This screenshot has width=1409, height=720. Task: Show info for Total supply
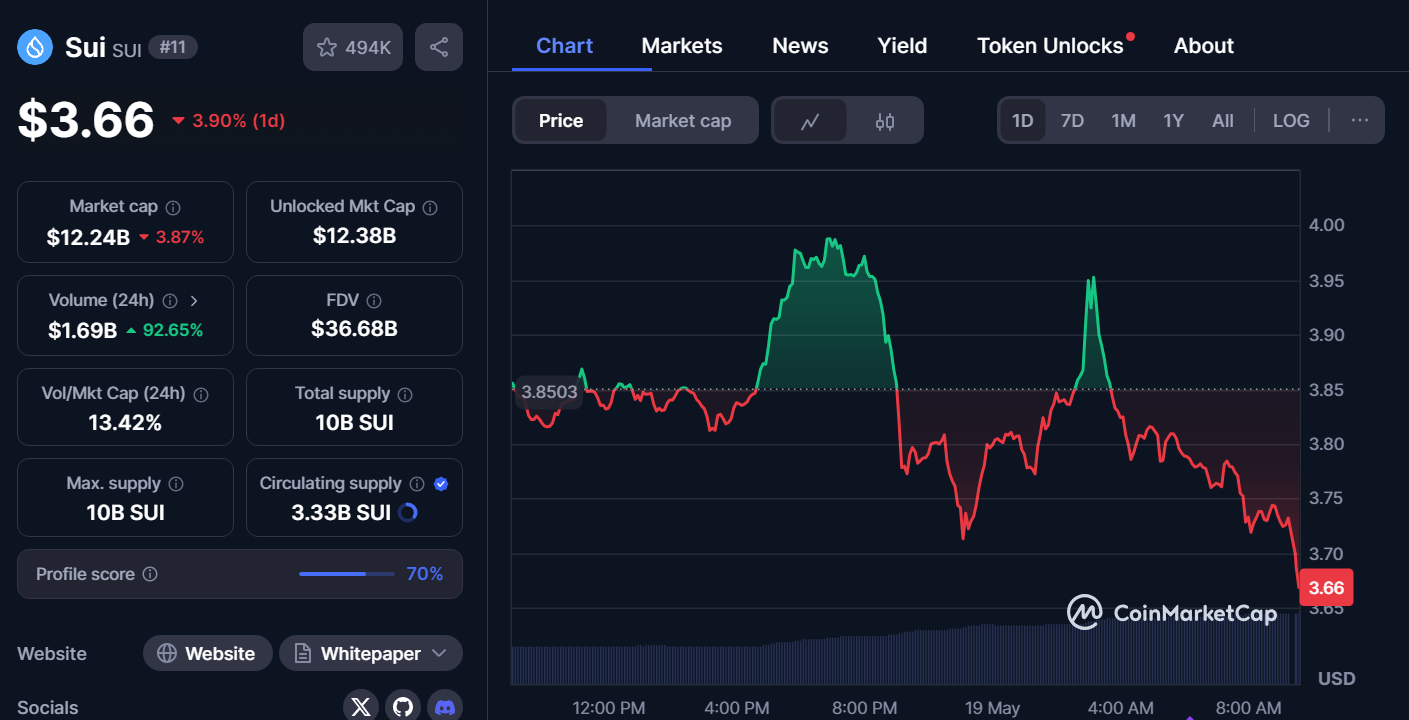coord(406,395)
